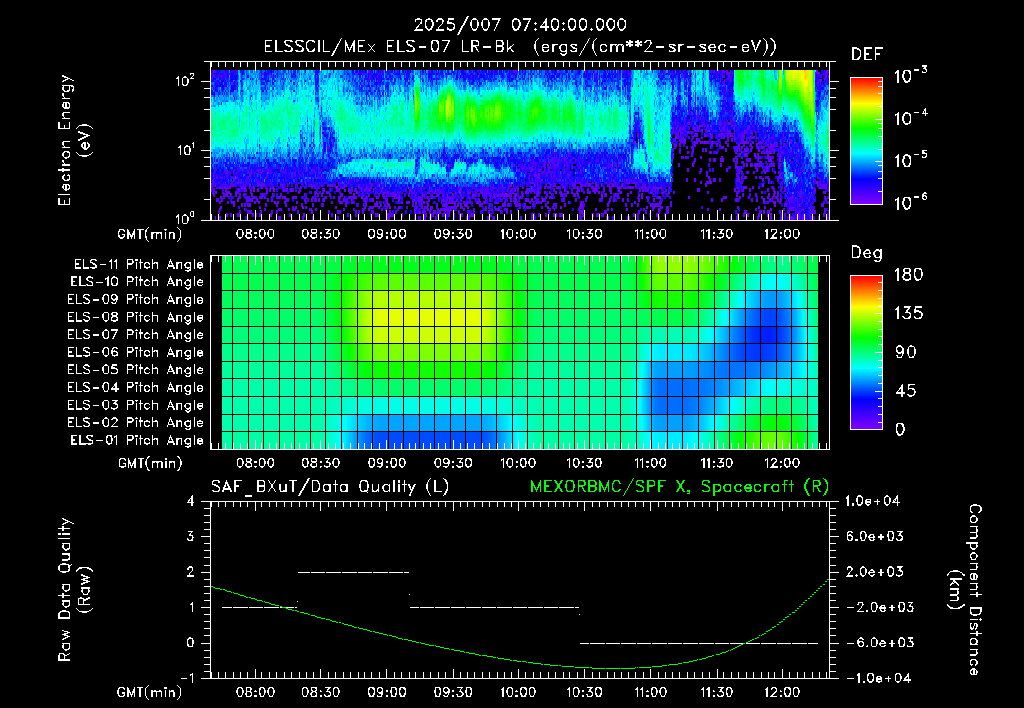Click the white data quality segment at level 2

[x=353, y=572]
